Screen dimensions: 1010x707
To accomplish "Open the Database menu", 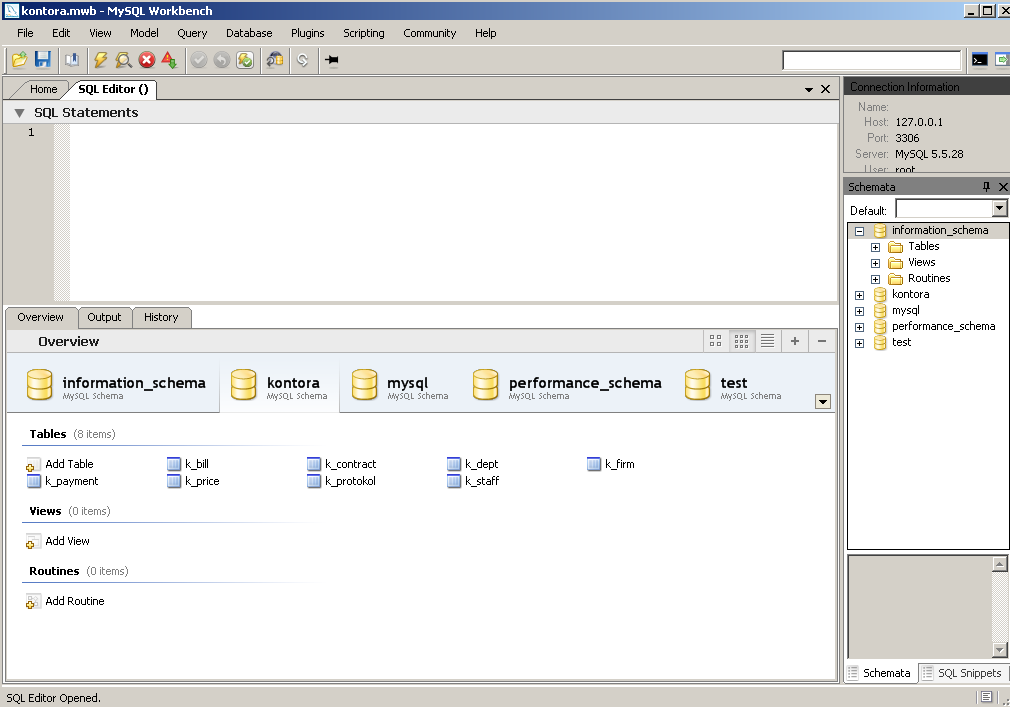I will tap(249, 33).
